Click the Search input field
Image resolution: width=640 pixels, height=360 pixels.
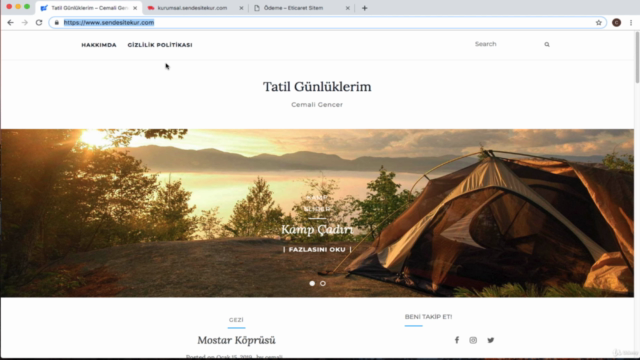(506, 44)
